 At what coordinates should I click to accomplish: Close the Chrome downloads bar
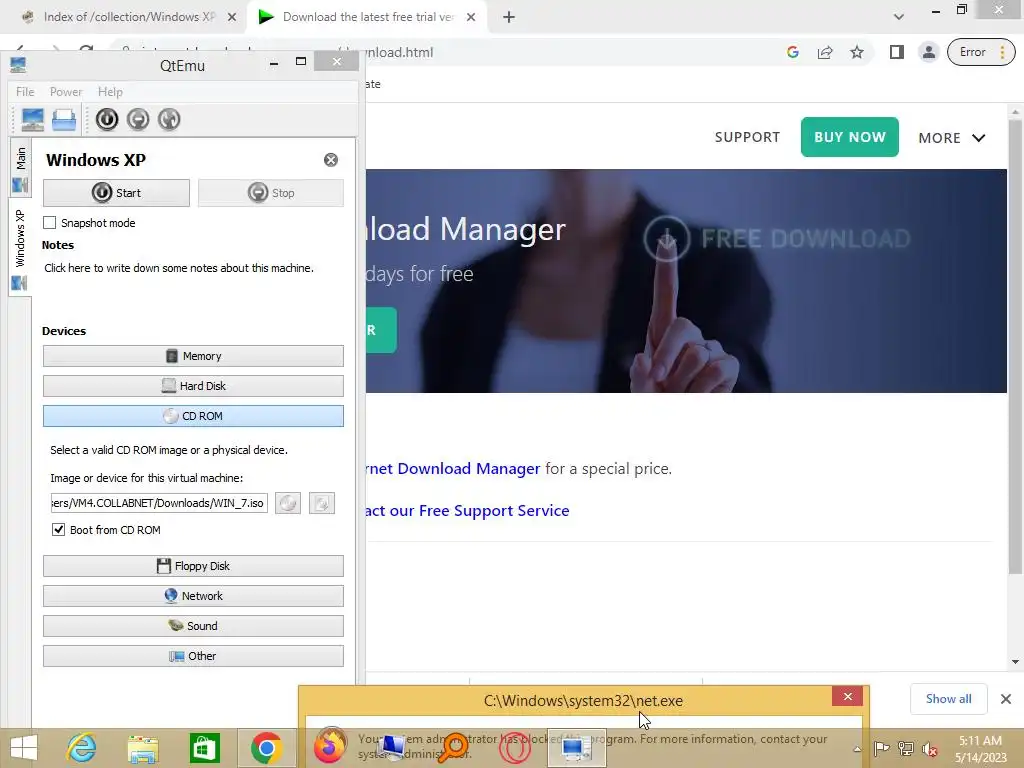[1006, 699]
